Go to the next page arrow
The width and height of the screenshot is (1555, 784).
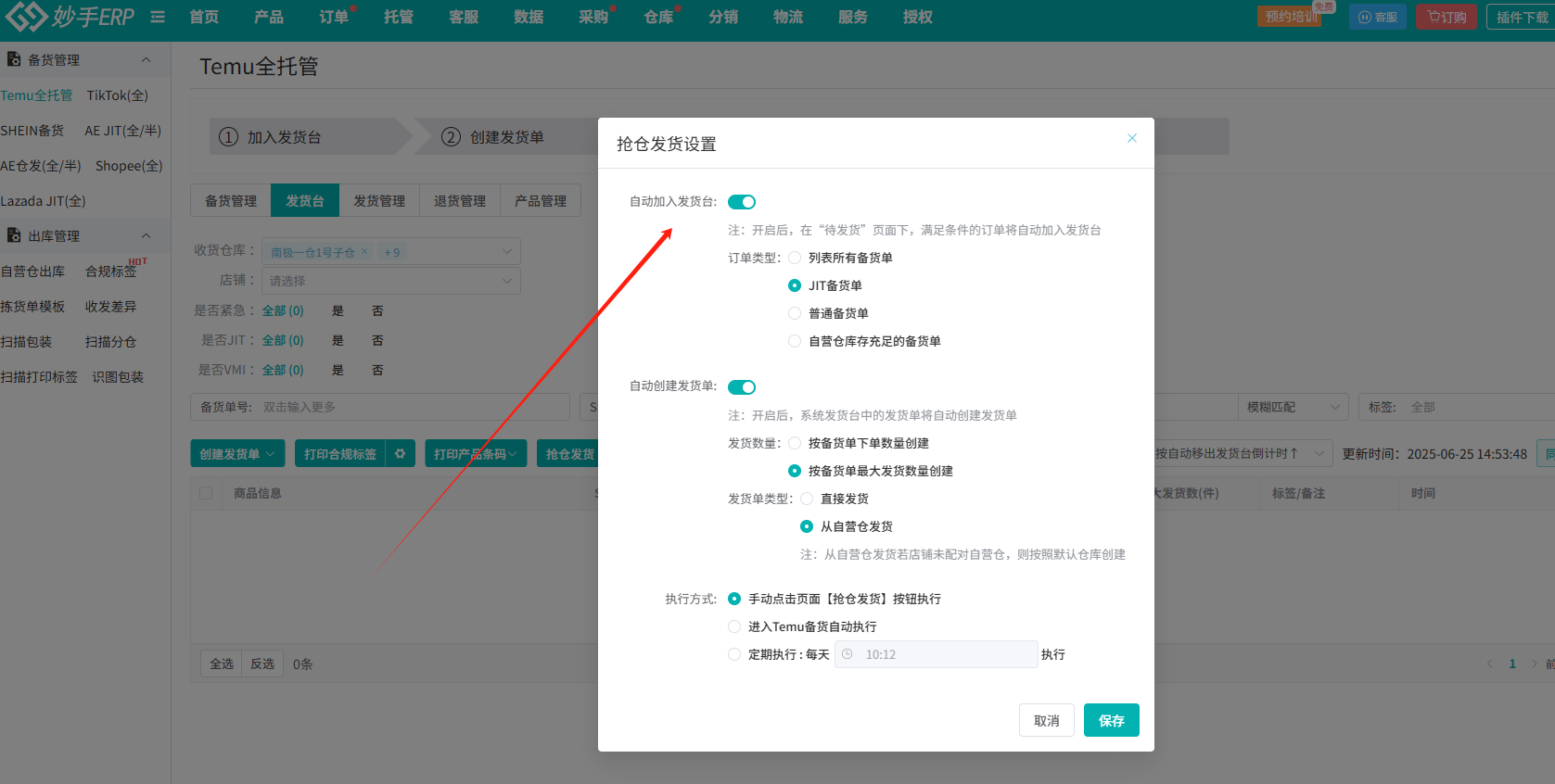[1535, 664]
